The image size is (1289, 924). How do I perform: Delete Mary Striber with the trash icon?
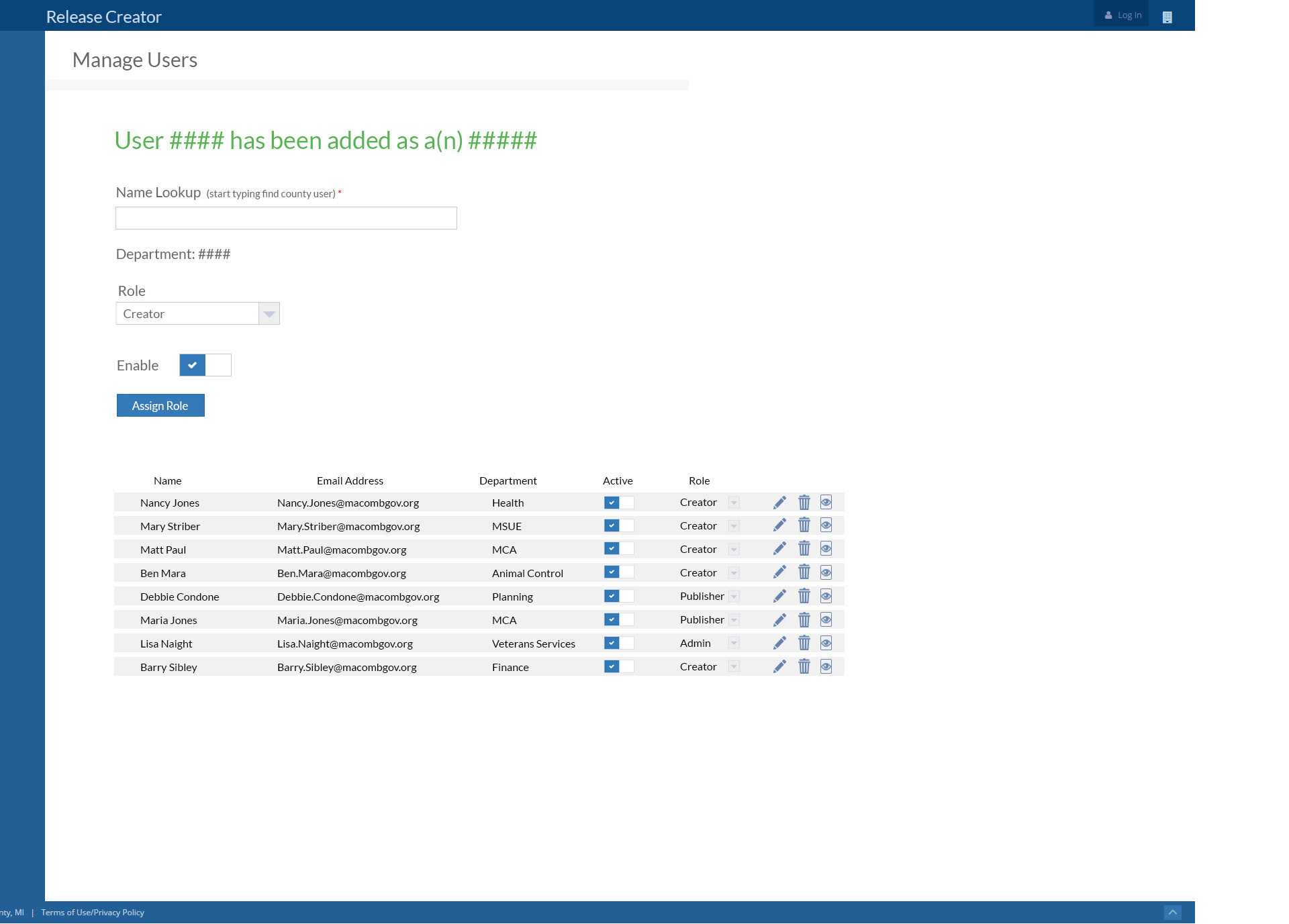pyautogui.click(x=804, y=525)
